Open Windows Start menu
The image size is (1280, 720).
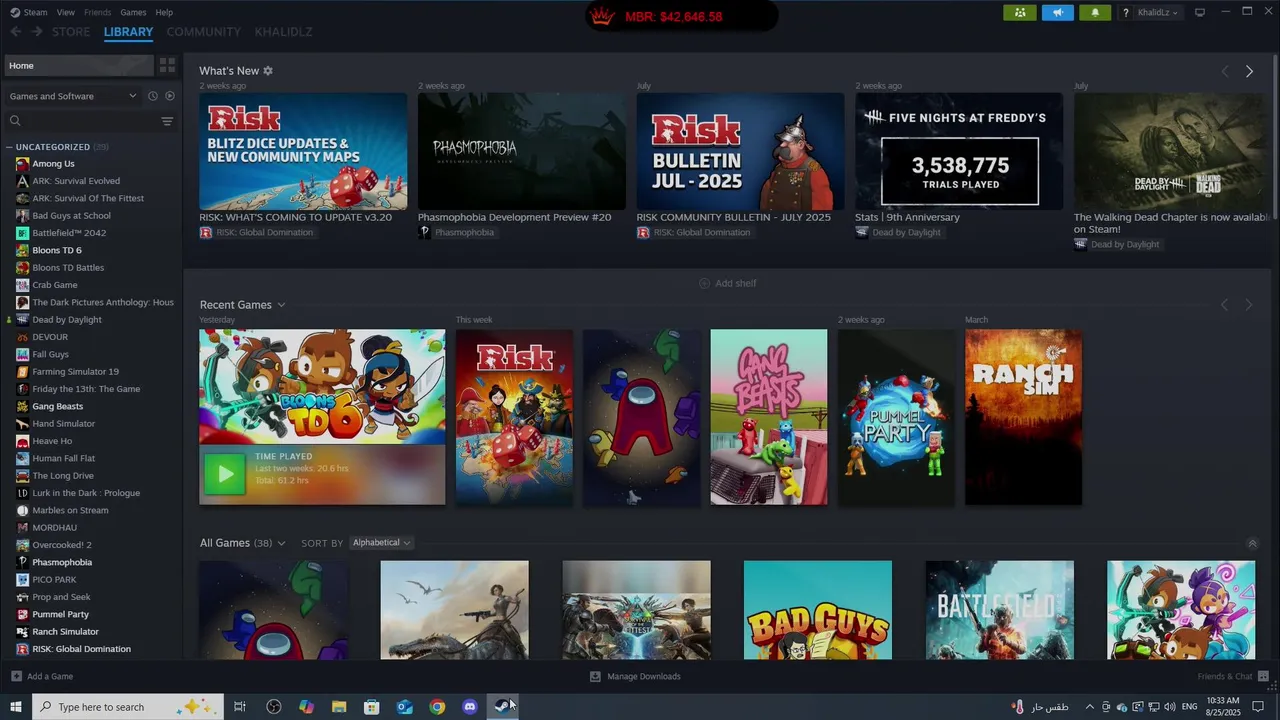[16, 707]
